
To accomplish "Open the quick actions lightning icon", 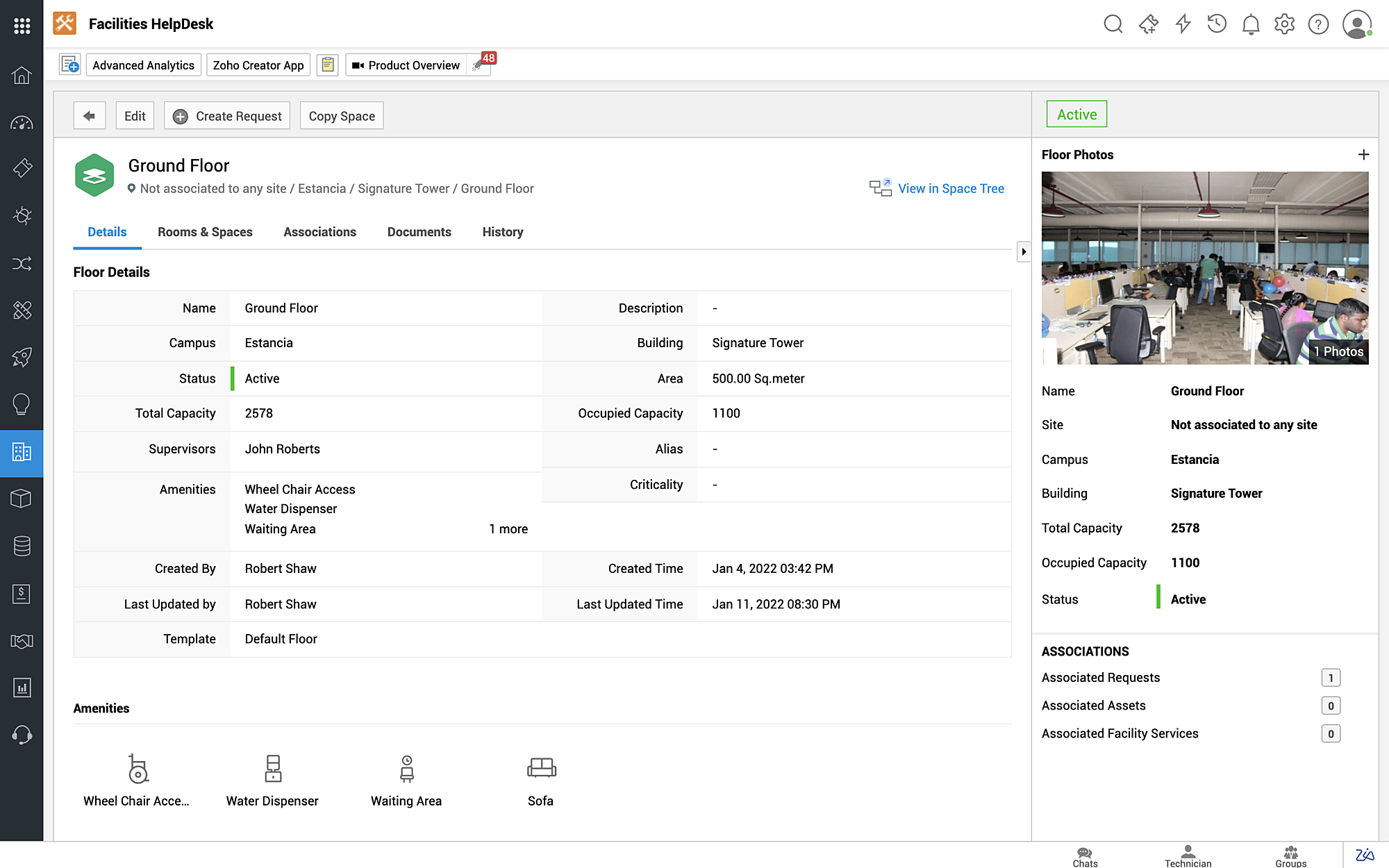I will point(1183,24).
